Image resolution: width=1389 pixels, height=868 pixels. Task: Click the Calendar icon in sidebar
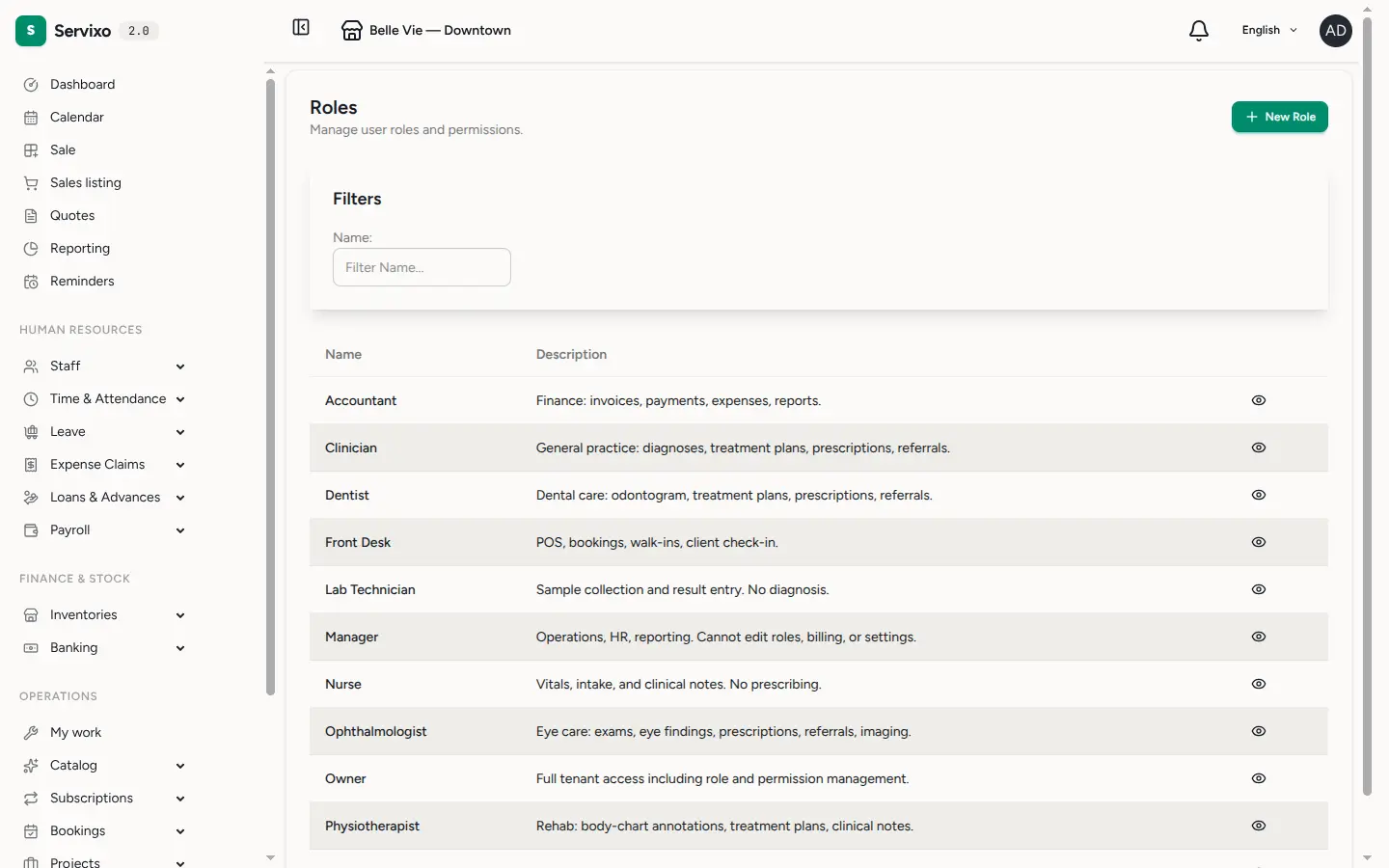pyautogui.click(x=31, y=118)
